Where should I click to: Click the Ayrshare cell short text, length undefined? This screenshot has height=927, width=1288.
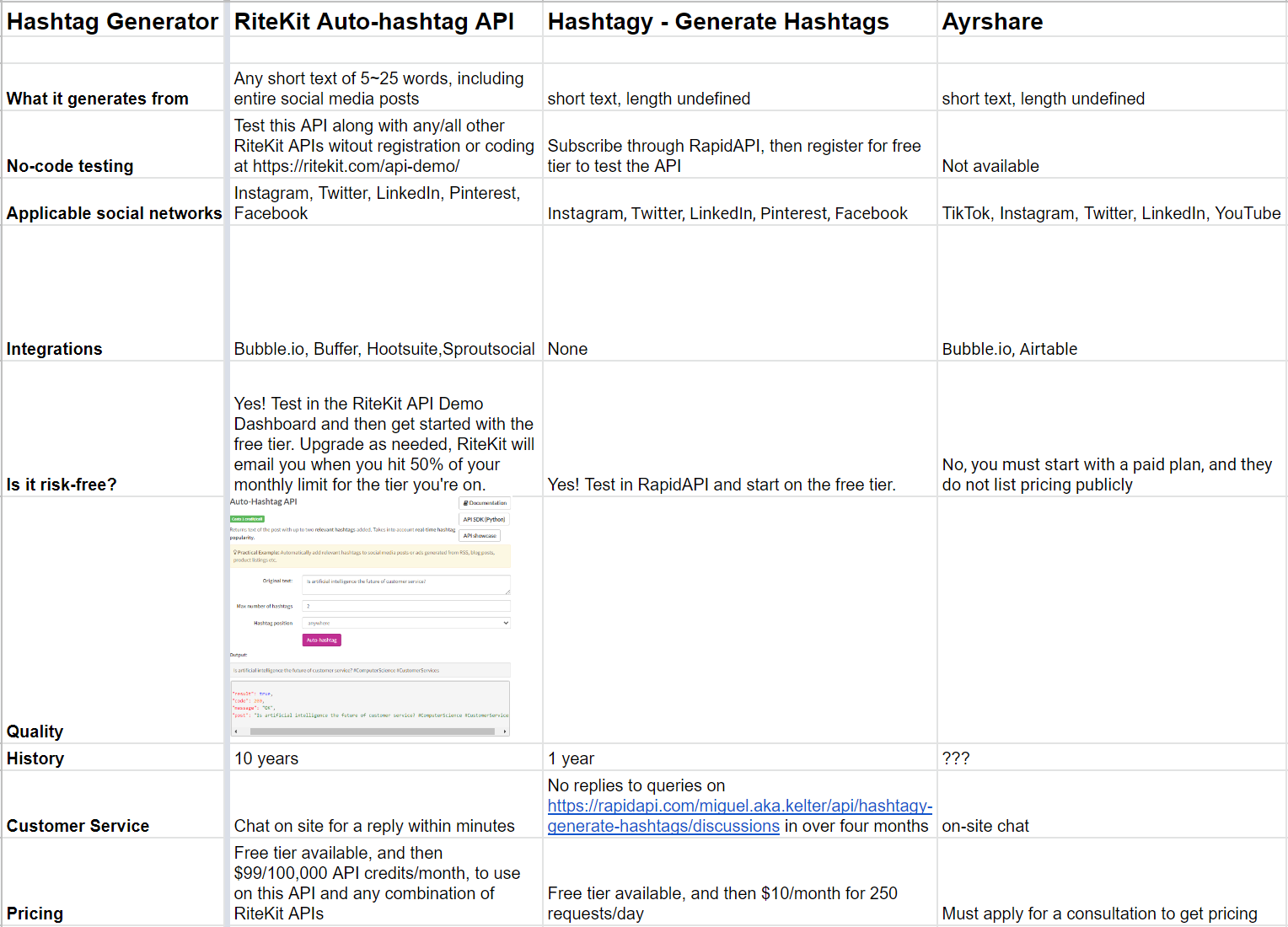point(1112,88)
